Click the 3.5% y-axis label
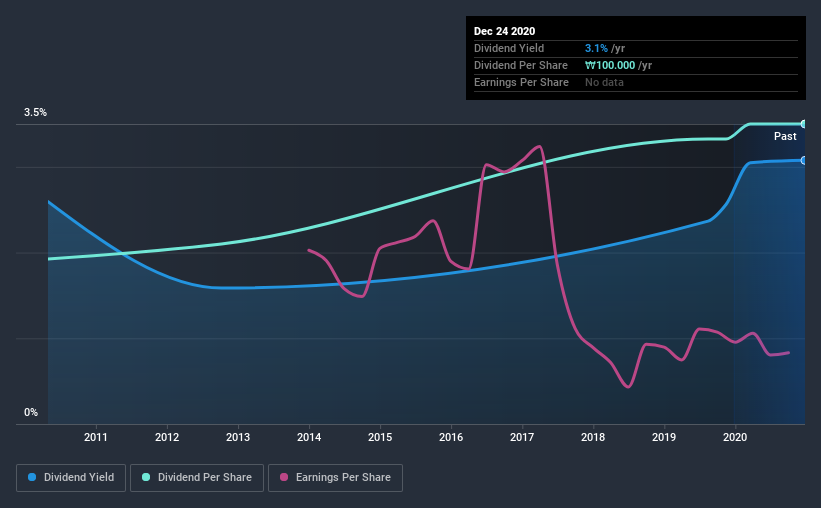This screenshot has height=508, width=821. point(35,112)
